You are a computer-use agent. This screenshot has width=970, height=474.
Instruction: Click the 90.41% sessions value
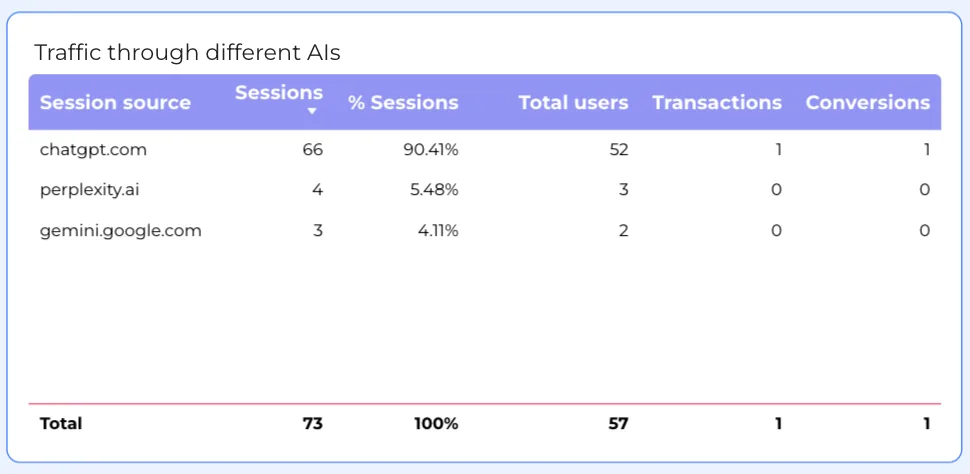tap(431, 150)
